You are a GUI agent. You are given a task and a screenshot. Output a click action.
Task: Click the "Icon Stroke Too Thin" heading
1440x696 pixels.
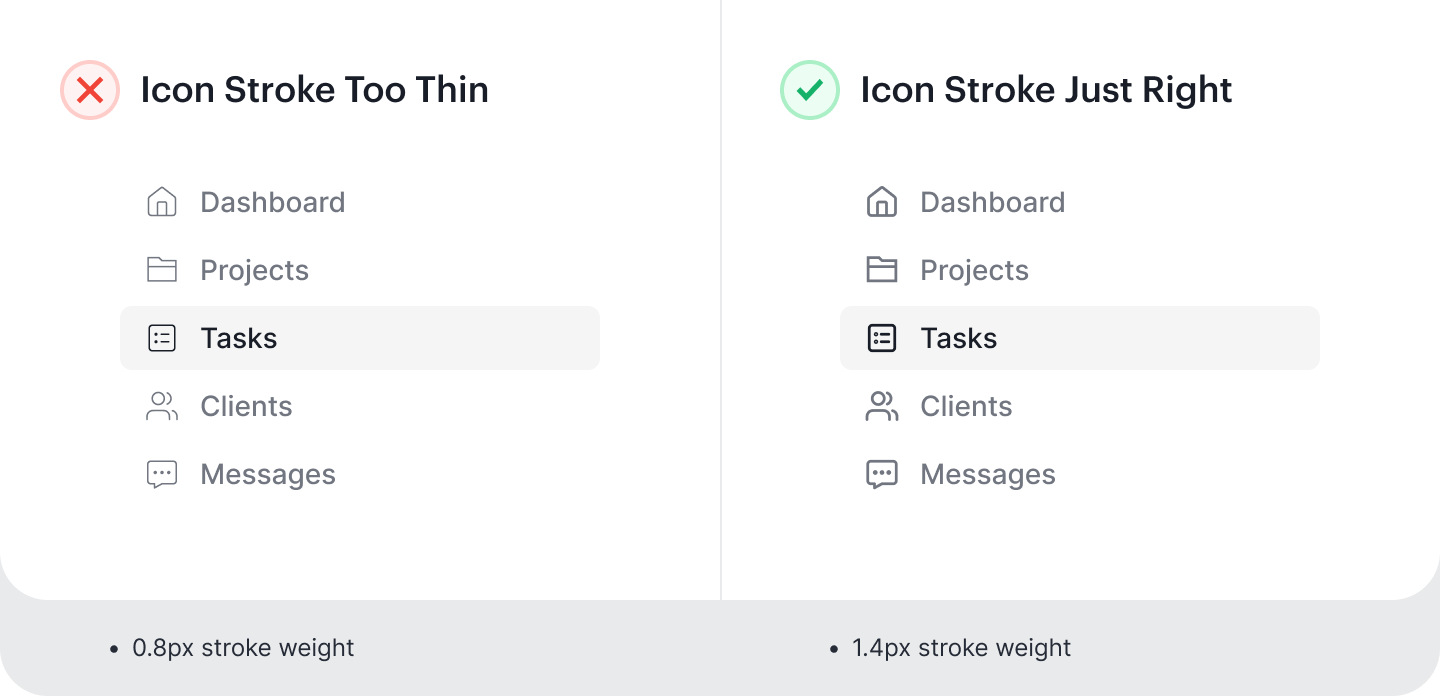tap(314, 90)
